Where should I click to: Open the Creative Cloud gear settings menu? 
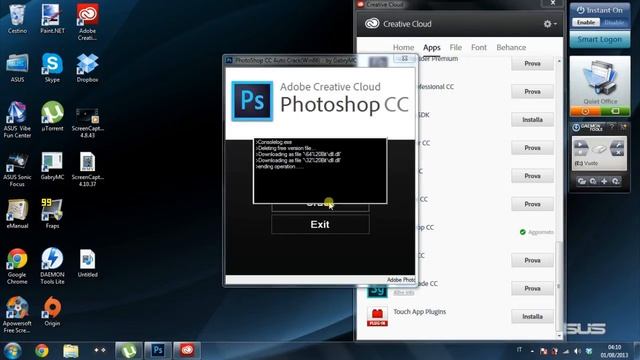click(550, 24)
